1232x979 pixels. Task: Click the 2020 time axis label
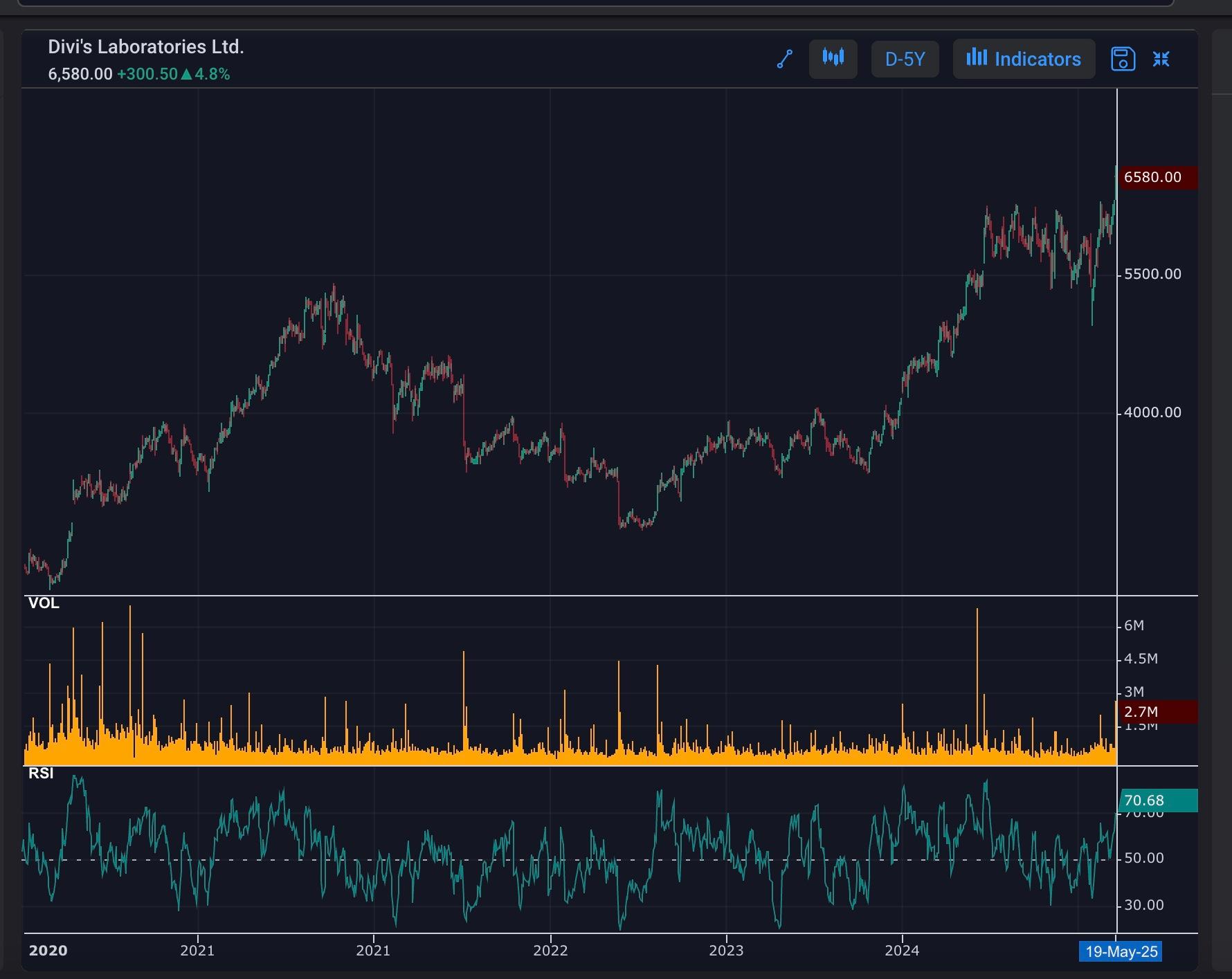click(x=48, y=951)
